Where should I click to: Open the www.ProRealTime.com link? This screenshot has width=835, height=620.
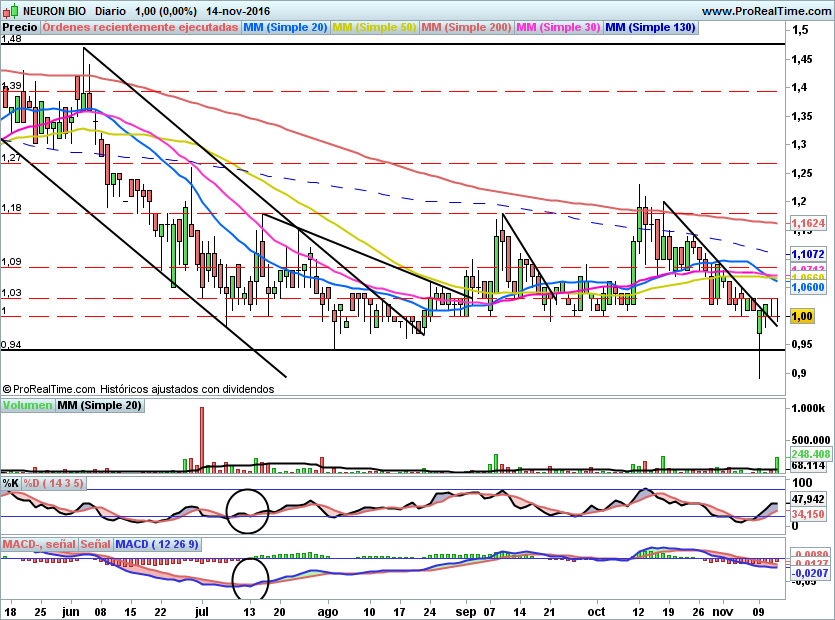[x=766, y=10]
